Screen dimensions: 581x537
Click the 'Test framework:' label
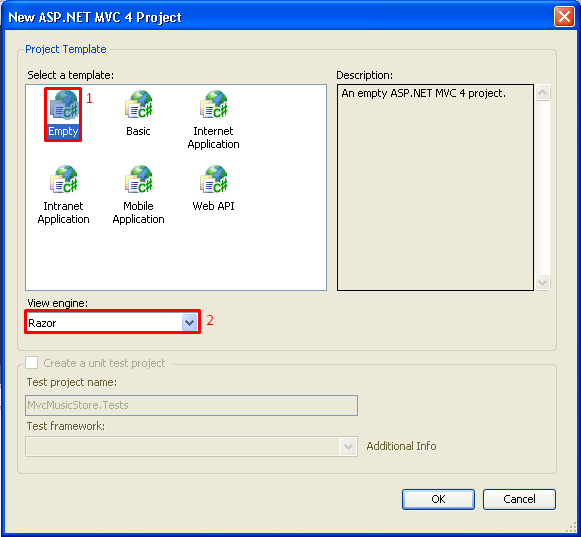pos(66,426)
